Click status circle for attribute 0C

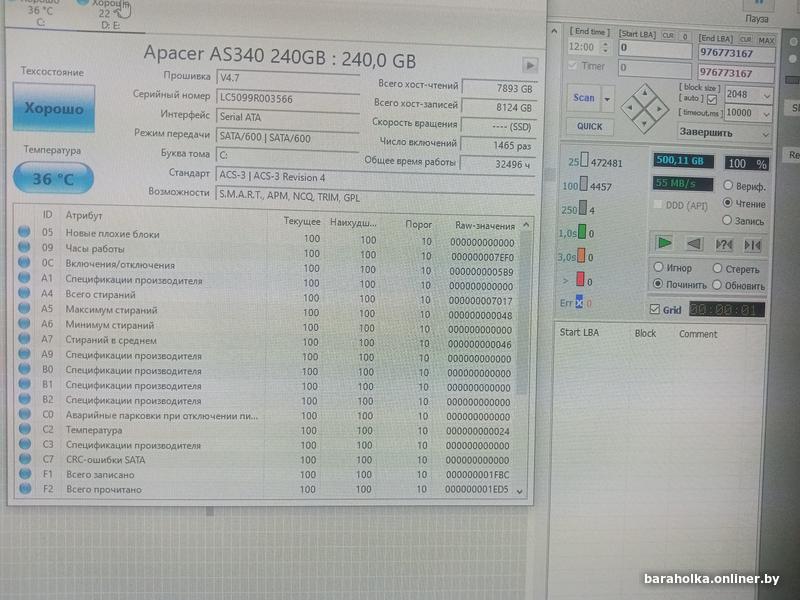(24, 262)
